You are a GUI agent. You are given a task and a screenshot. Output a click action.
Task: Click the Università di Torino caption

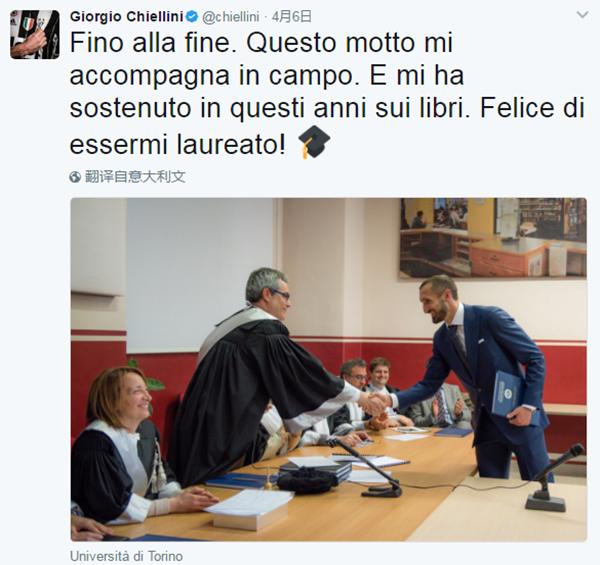coord(126,556)
